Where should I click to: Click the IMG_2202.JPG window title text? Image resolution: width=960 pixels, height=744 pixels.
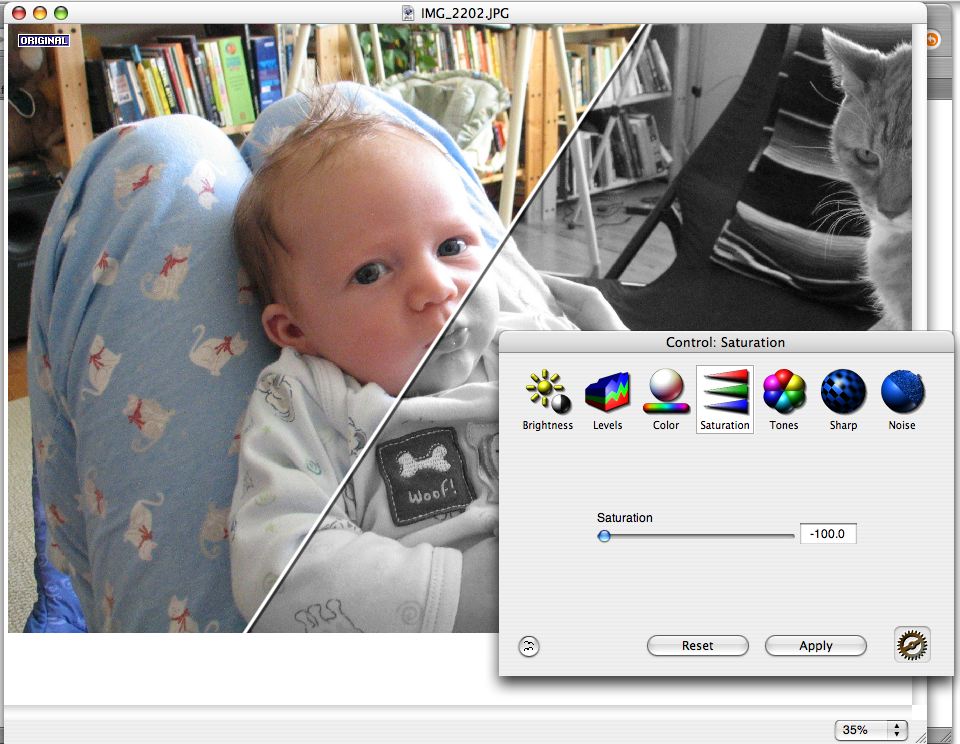465,13
